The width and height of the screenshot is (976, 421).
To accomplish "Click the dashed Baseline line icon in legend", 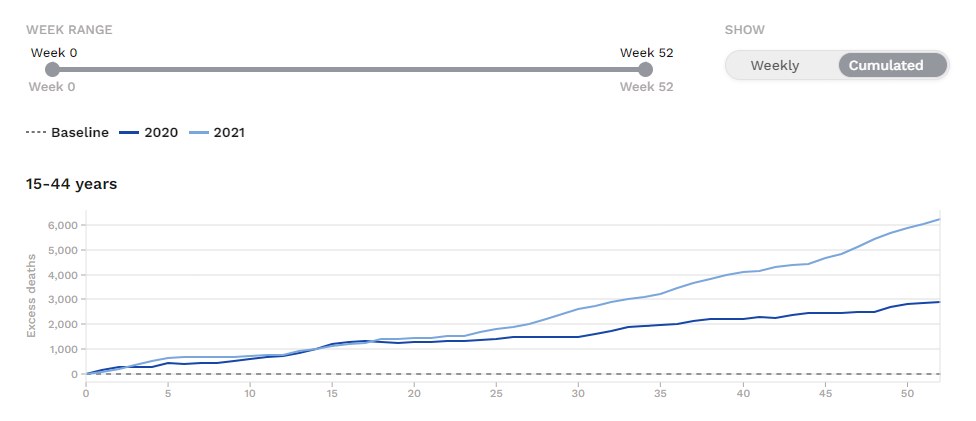I will point(36,132).
